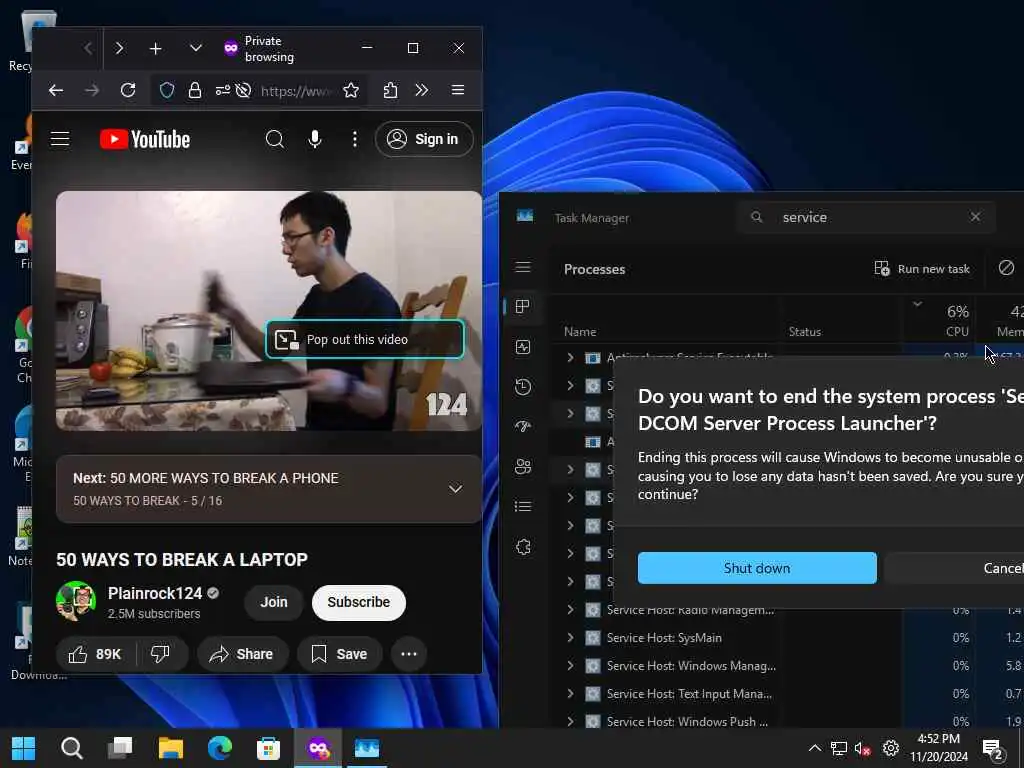
Task: Open YouTube settings three-dot menu
Action: pos(355,139)
